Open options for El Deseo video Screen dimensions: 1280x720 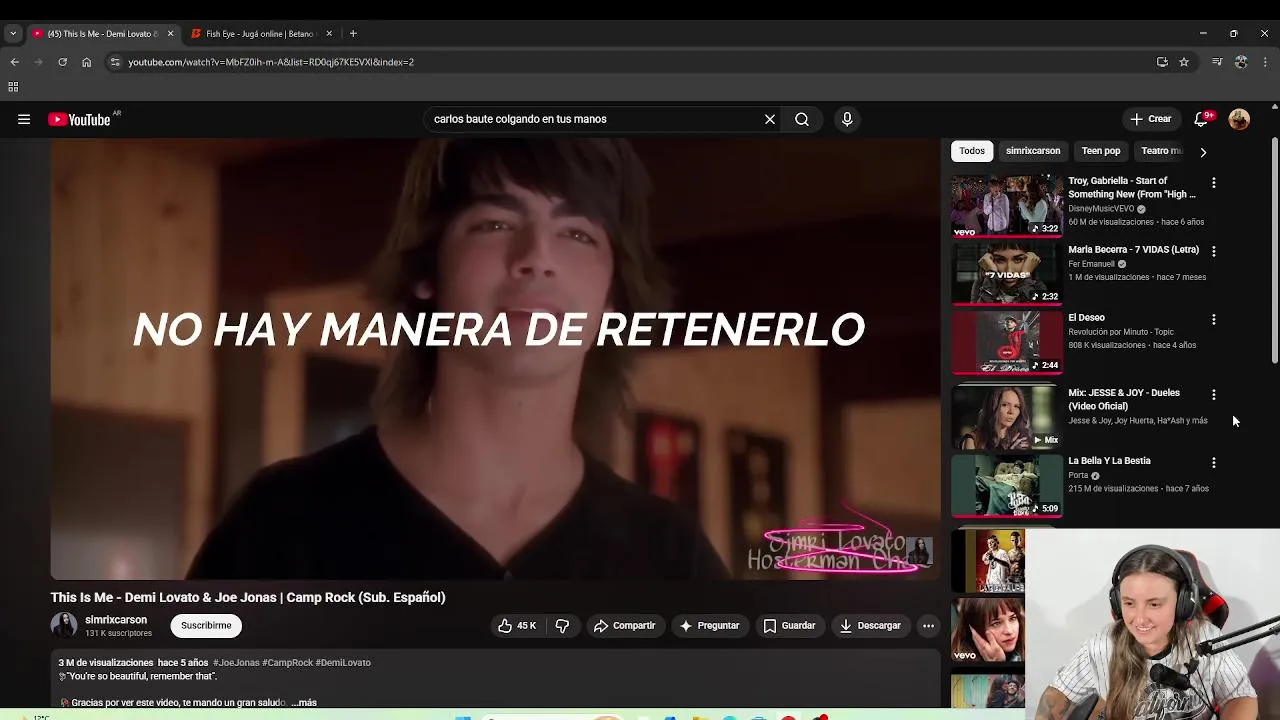point(1214,319)
